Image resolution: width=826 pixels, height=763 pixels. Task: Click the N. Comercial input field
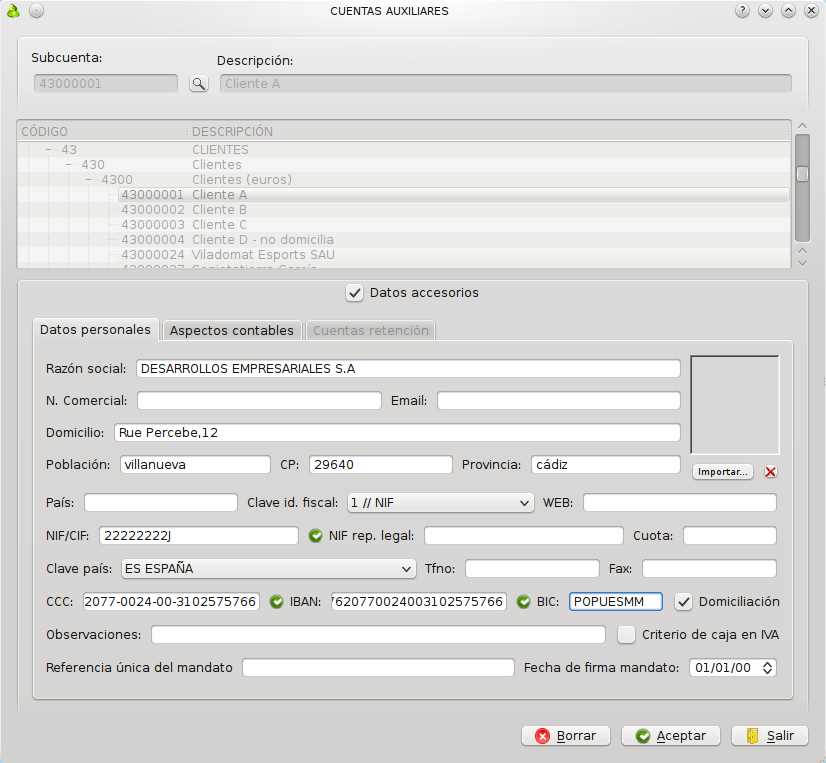point(259,401)
